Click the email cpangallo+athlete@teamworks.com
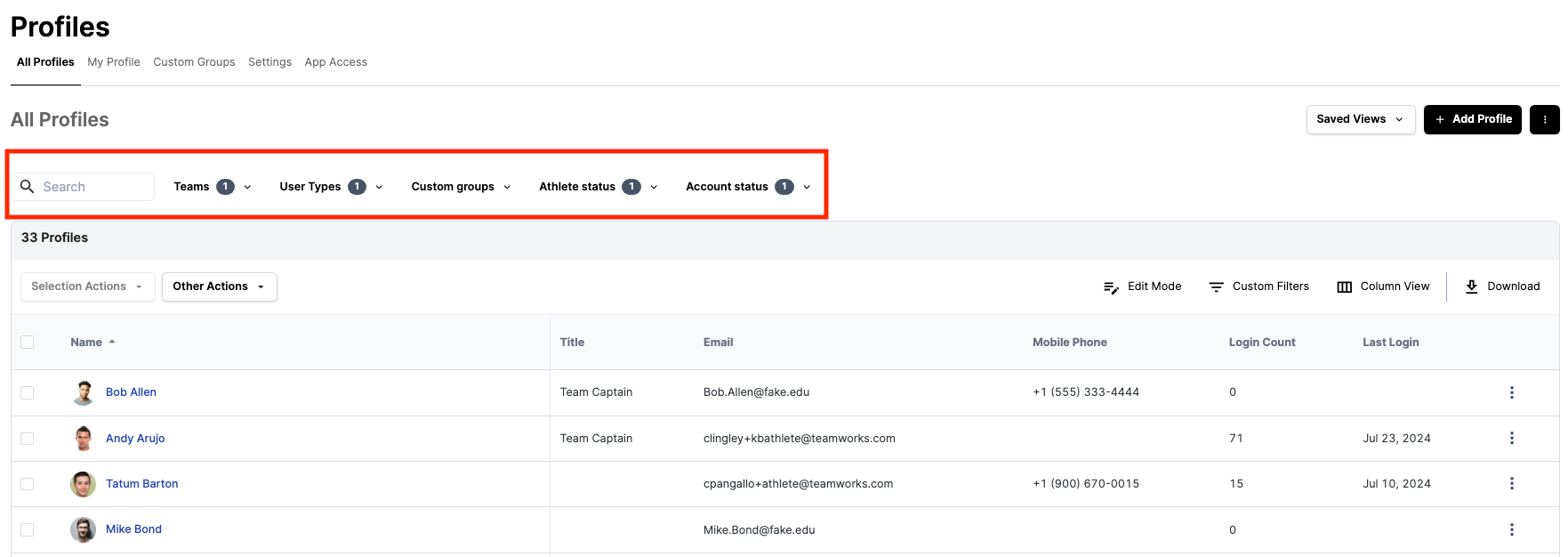Viewport: 1568px width, 557px height. point(798,484)
